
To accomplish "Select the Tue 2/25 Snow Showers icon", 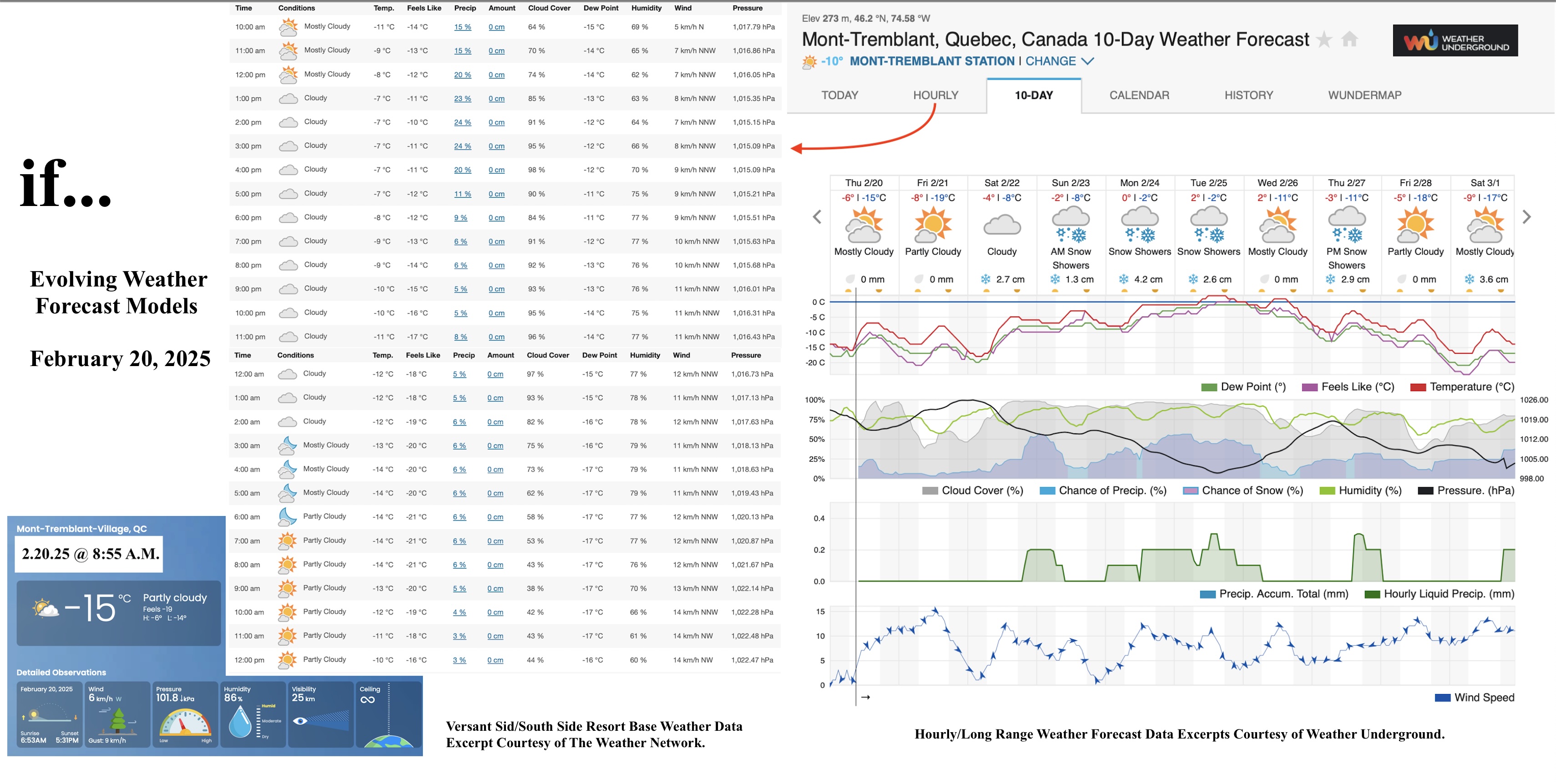I will click(1209, 225).
